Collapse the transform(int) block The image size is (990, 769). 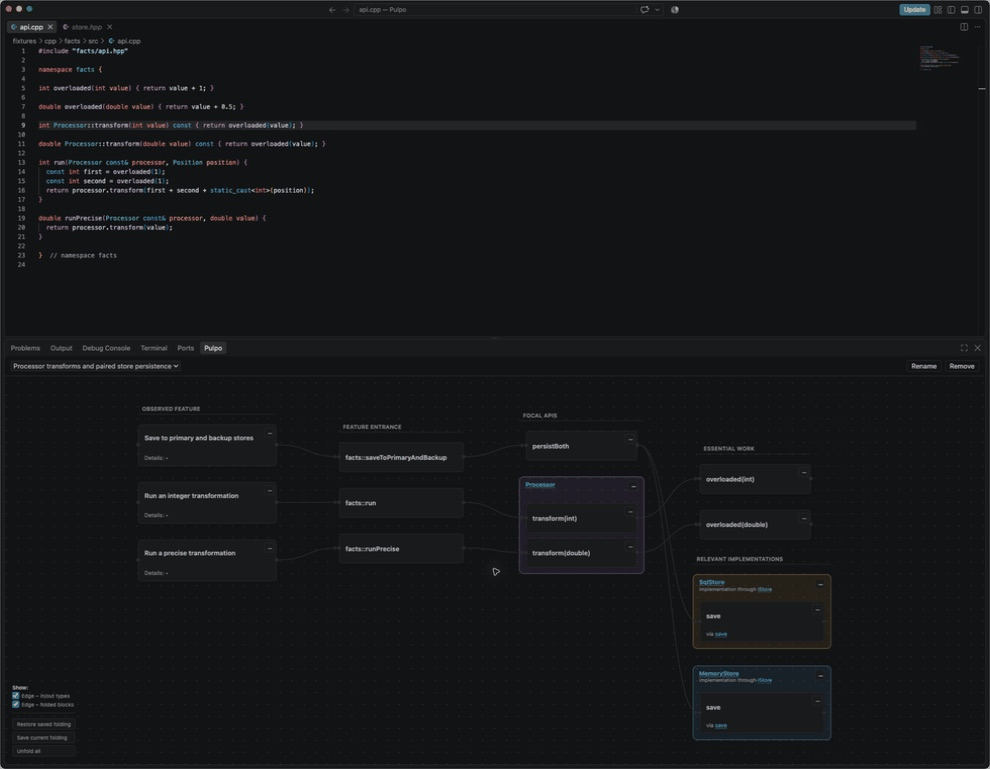pyautogui.click(x=630, y=512)
